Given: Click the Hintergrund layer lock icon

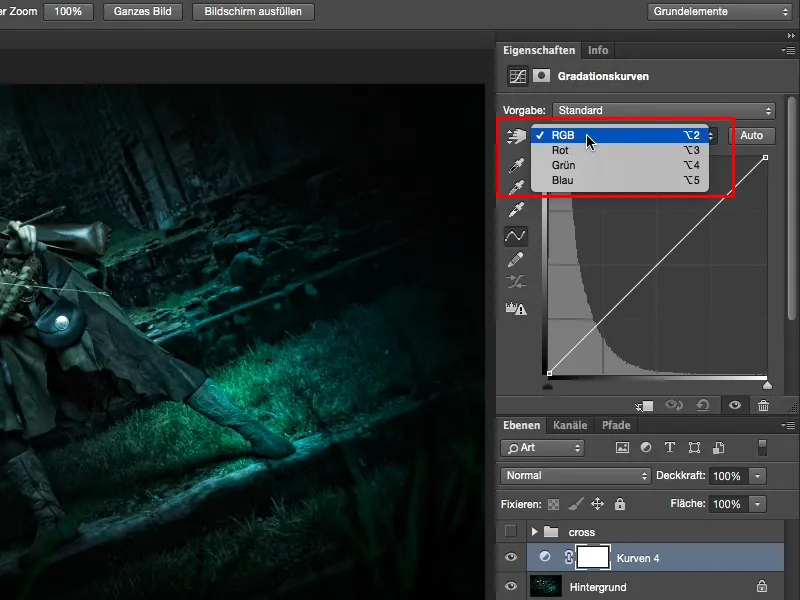Looking at the screenshot, I should point(761,586).
